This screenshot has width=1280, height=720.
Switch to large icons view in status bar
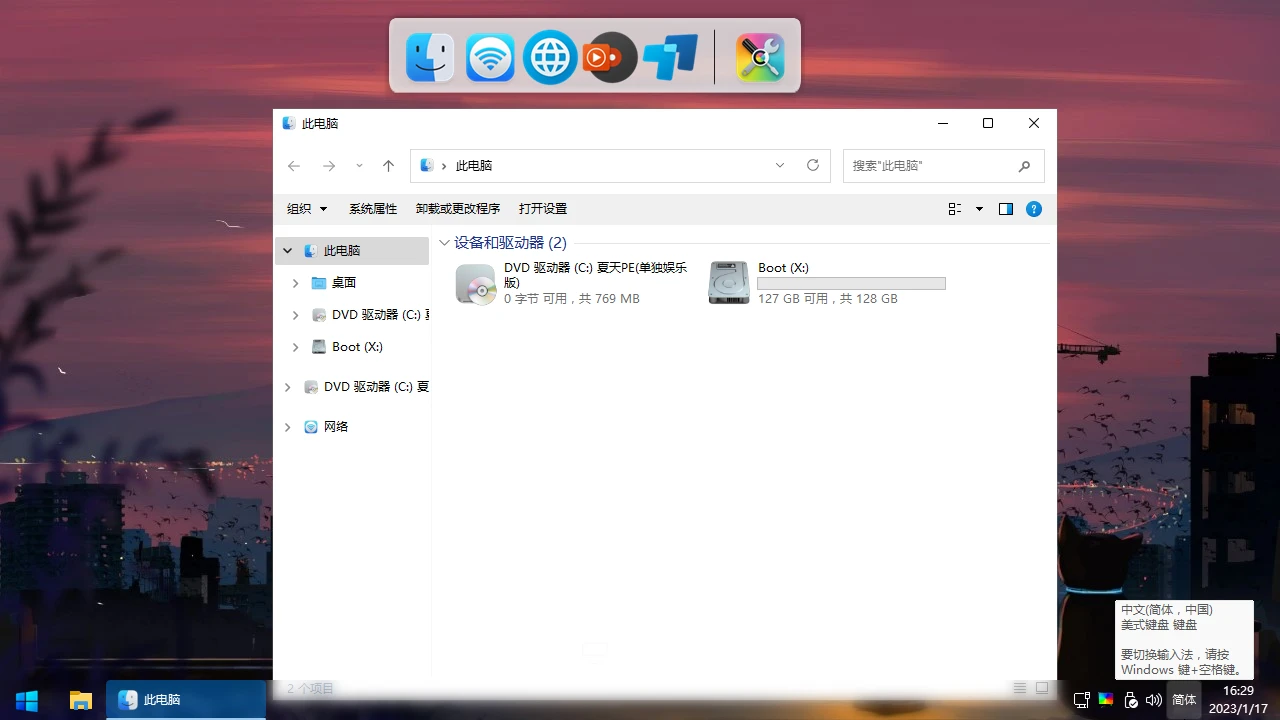pos(1042,688)
